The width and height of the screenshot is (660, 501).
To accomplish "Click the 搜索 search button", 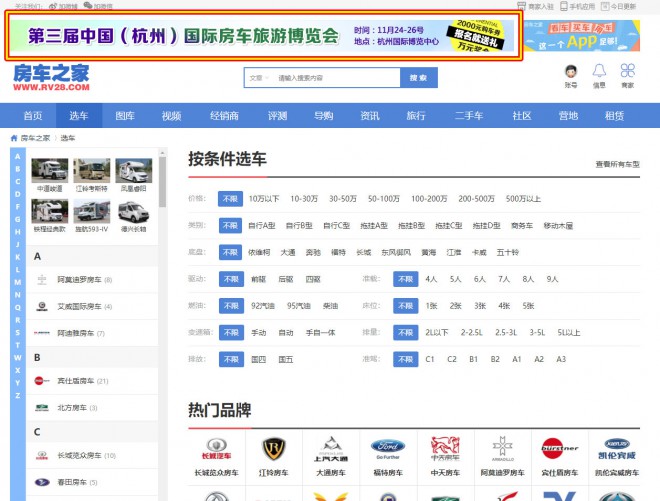I will pos(418,78).
